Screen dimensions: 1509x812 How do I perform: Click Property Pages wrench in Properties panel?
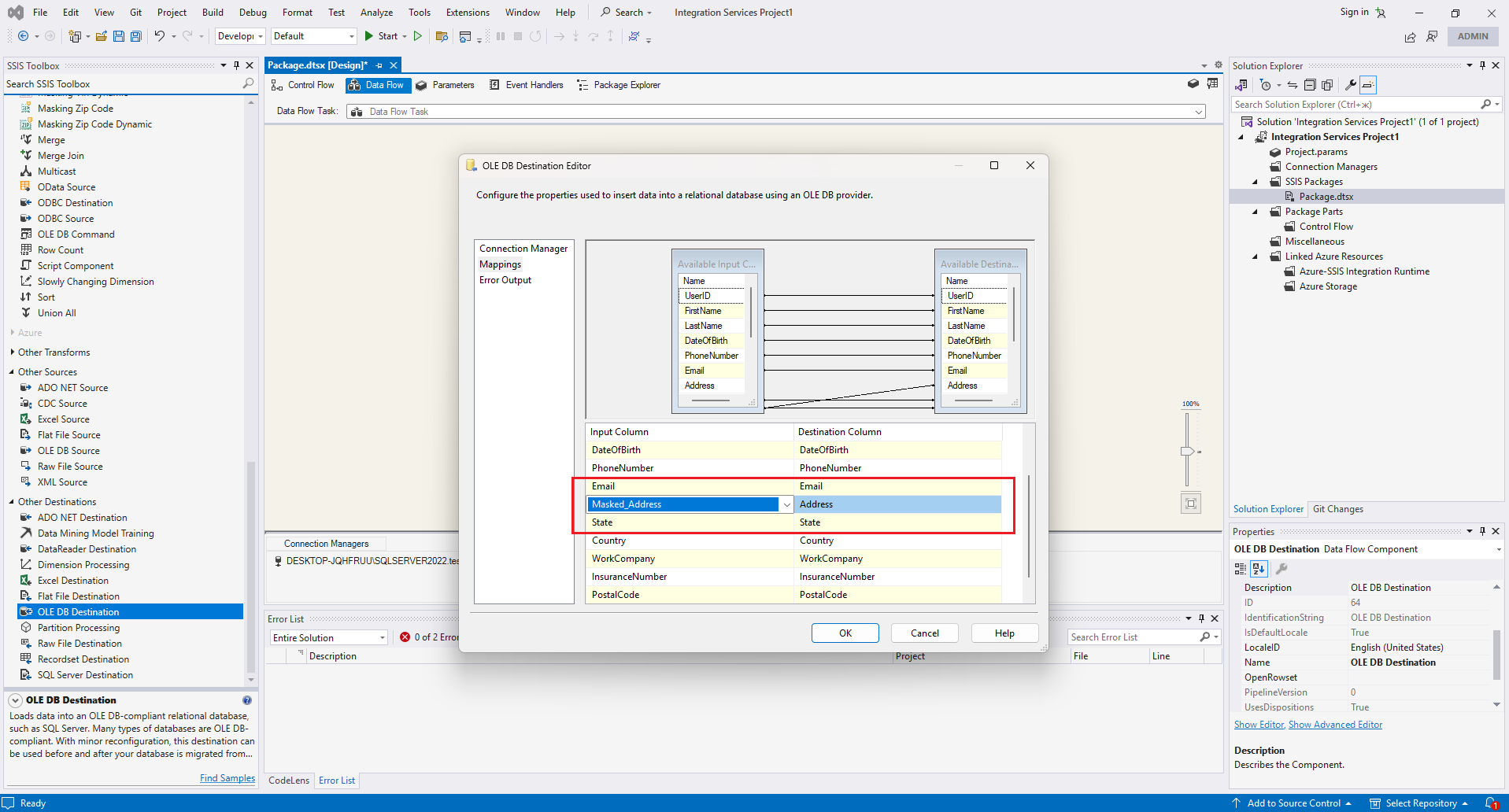(x=1282, y=569)
